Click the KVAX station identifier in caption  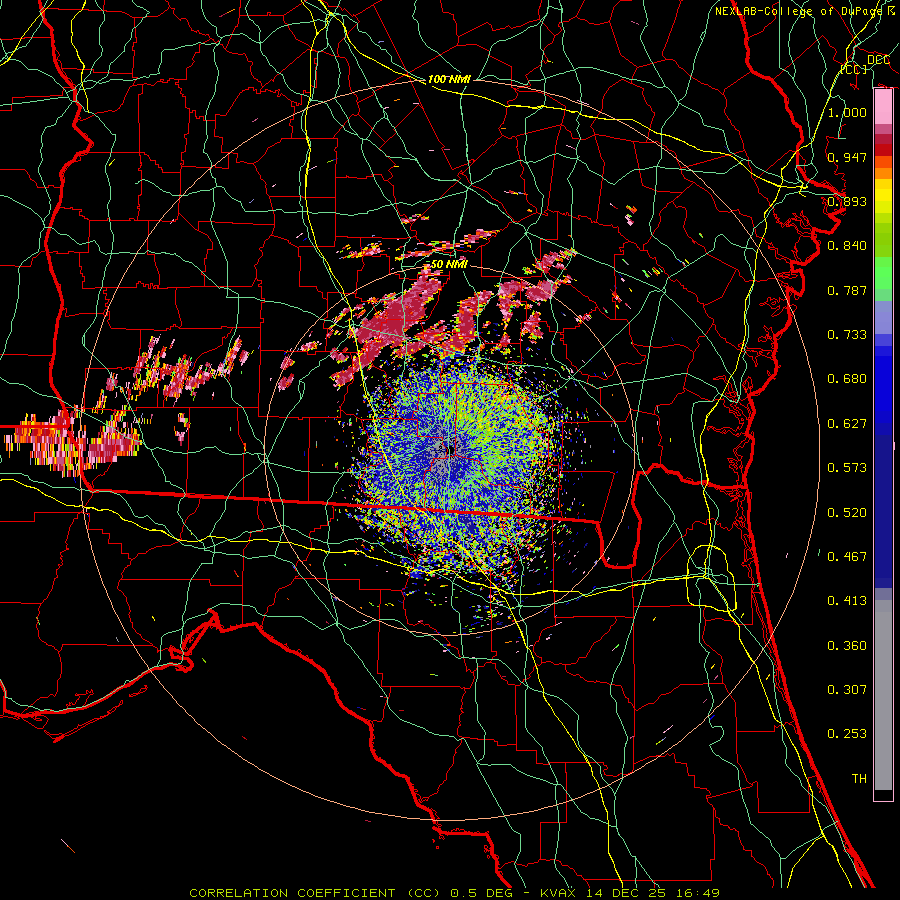559,893
